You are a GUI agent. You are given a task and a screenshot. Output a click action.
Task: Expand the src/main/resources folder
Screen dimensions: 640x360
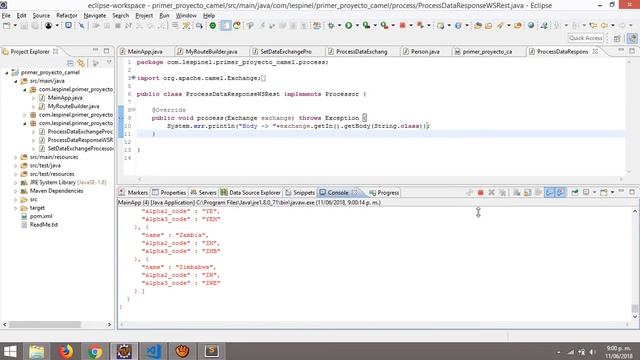(16, 157)
